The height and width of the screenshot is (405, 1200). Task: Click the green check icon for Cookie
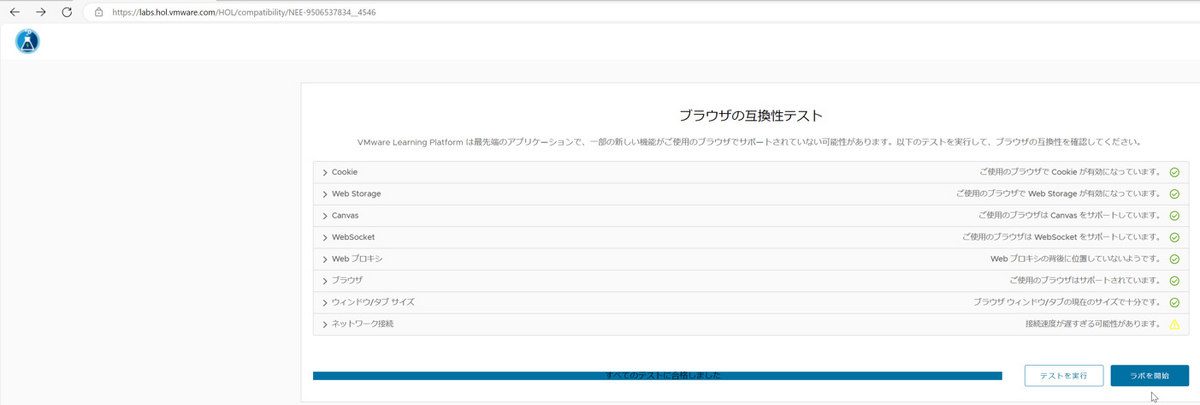point(1174,172)
